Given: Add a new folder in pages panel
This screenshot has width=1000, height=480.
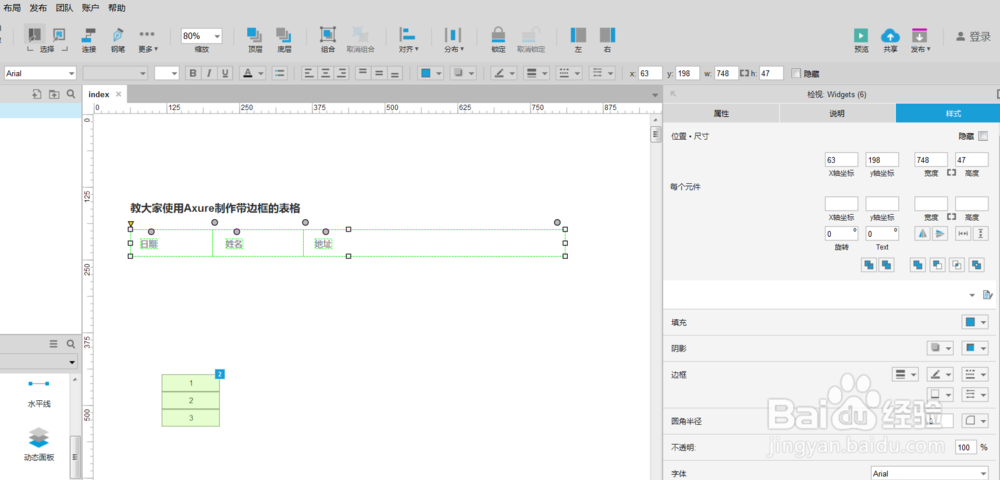Looking at the screenshot, I should click(x=54, y=94).
